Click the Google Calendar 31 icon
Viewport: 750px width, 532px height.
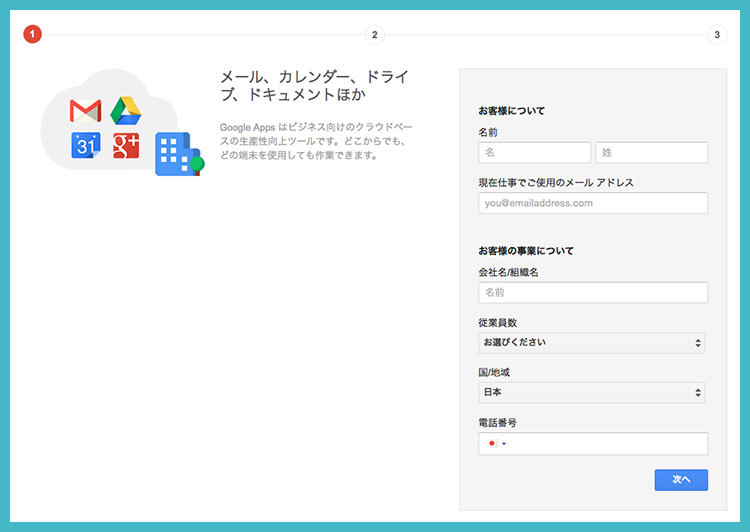pyautogui.click(x=86, y=145)
